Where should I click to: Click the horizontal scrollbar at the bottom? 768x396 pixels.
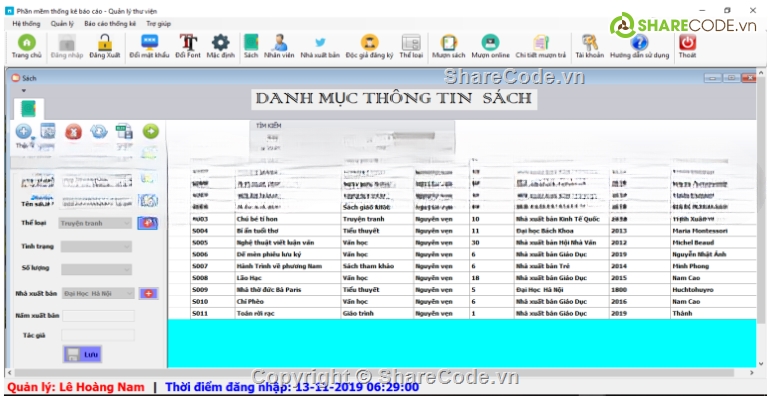click(x=380, y=373)
